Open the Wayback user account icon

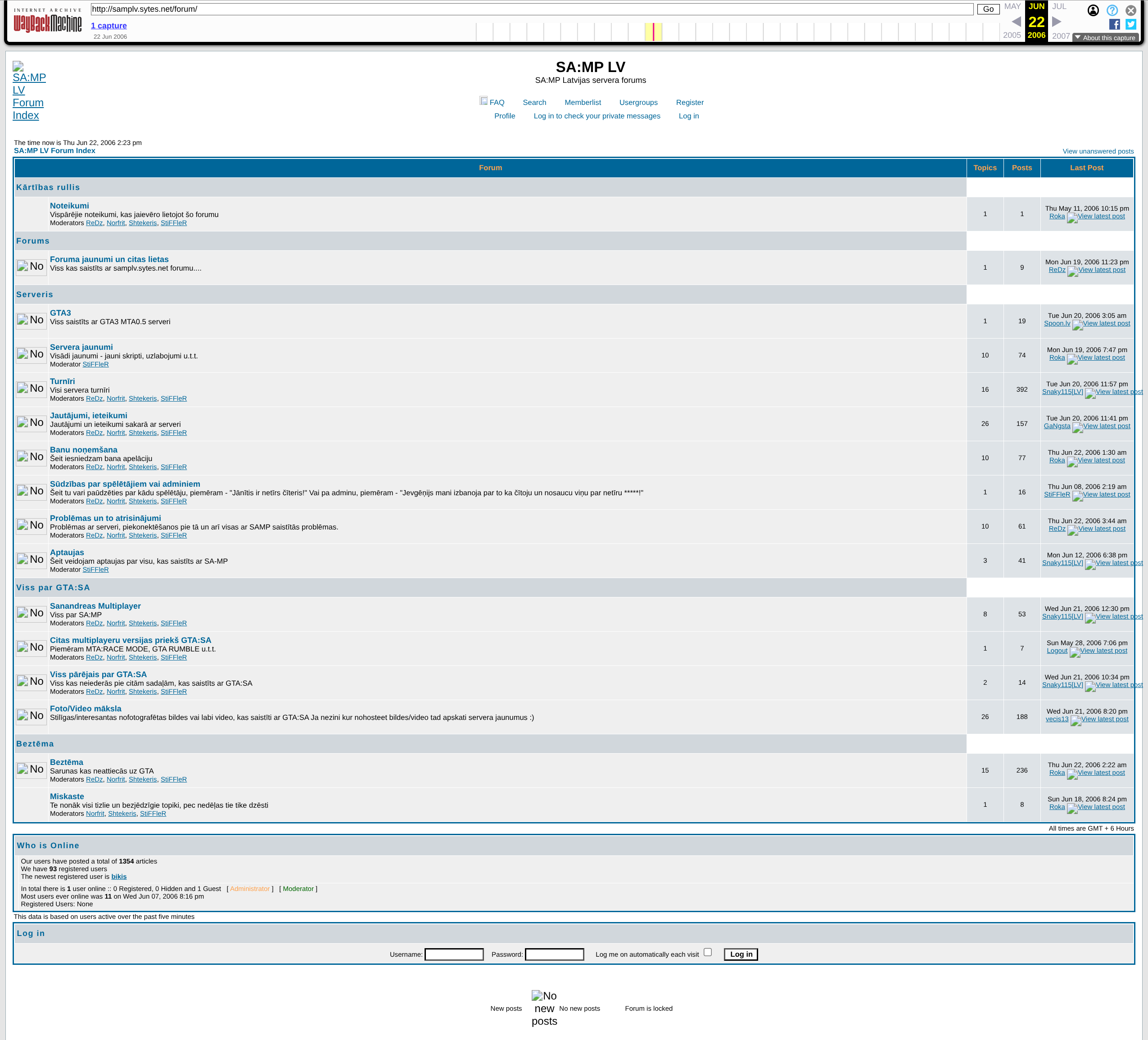click(1093, 10)
